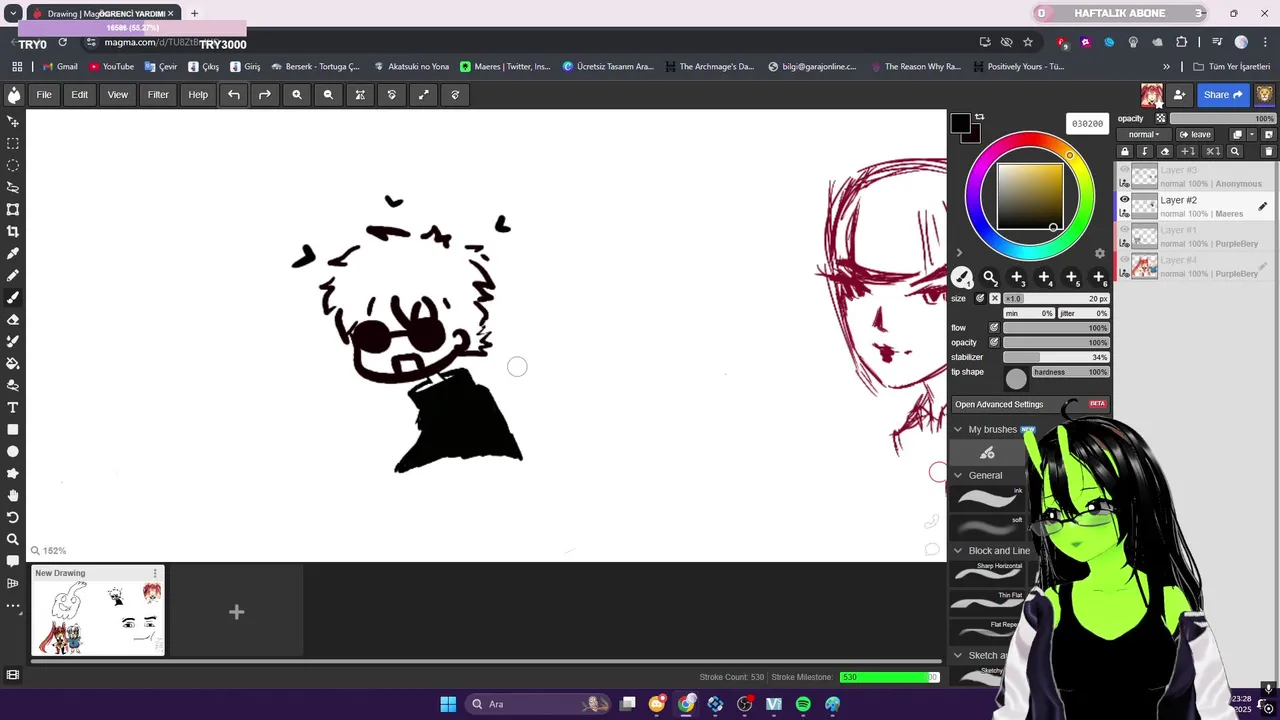Open the File menu
The image size is (1280, 720).
pyautogui.click(x=44, y=95)
